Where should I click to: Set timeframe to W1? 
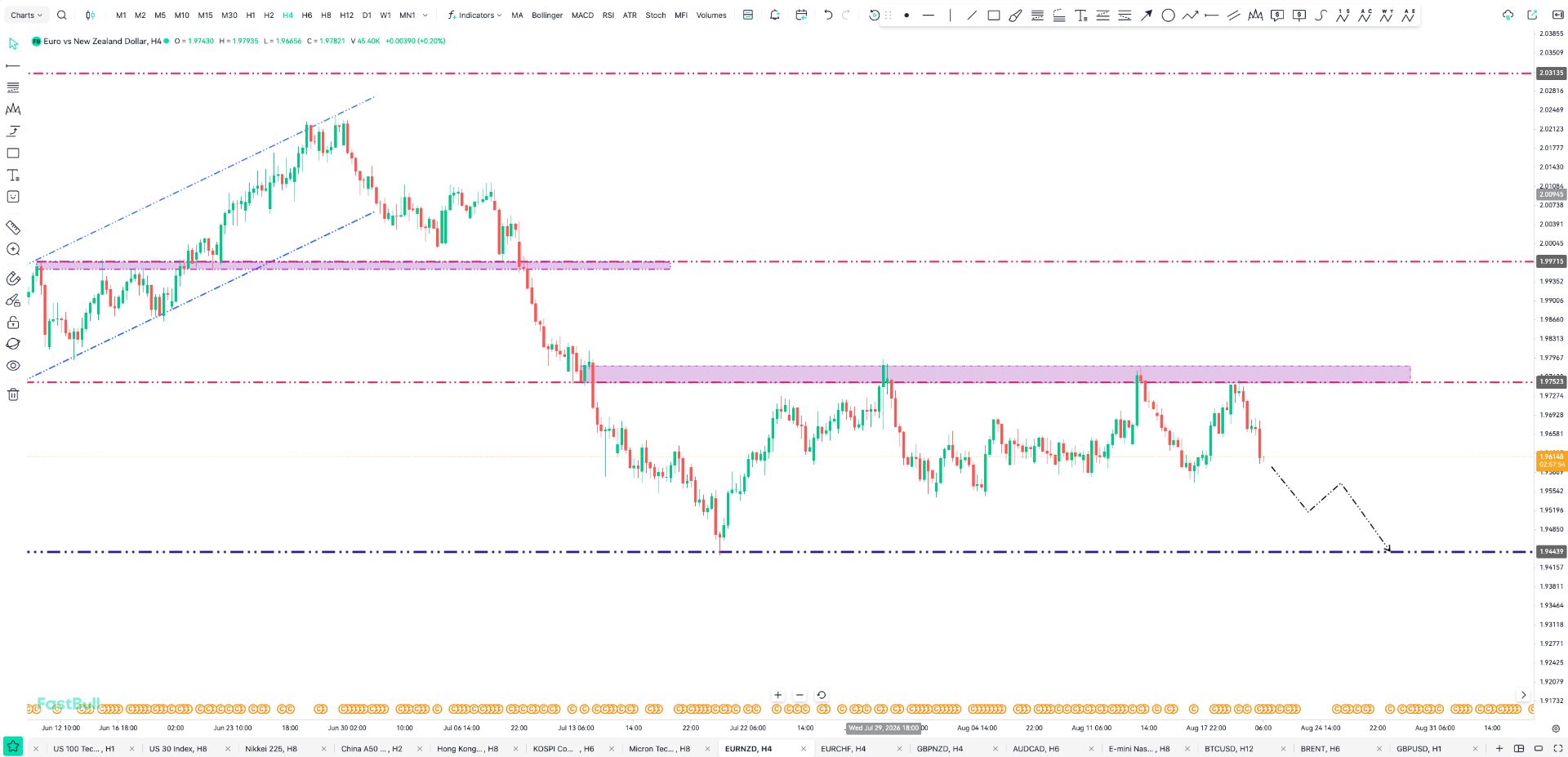point(385,15)
